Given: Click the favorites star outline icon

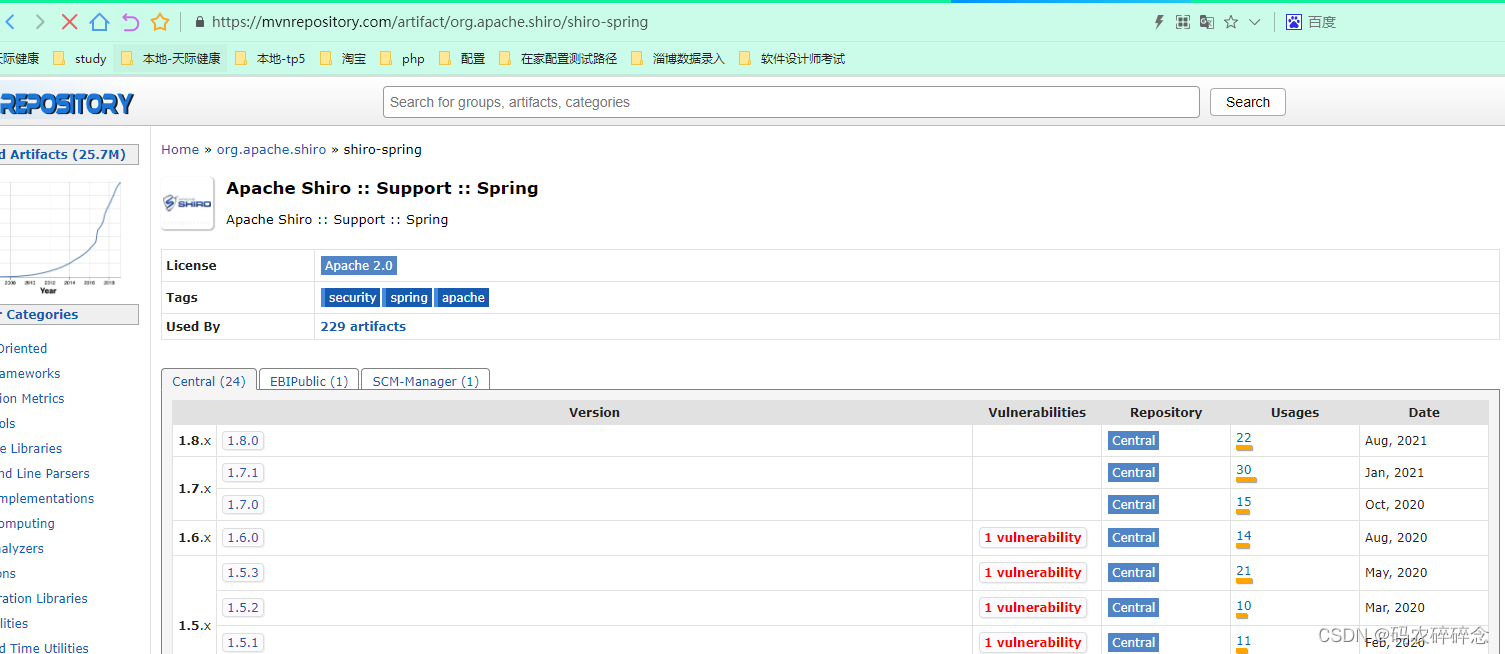Looking at the screenshot, I should [x=1231, y=22].
